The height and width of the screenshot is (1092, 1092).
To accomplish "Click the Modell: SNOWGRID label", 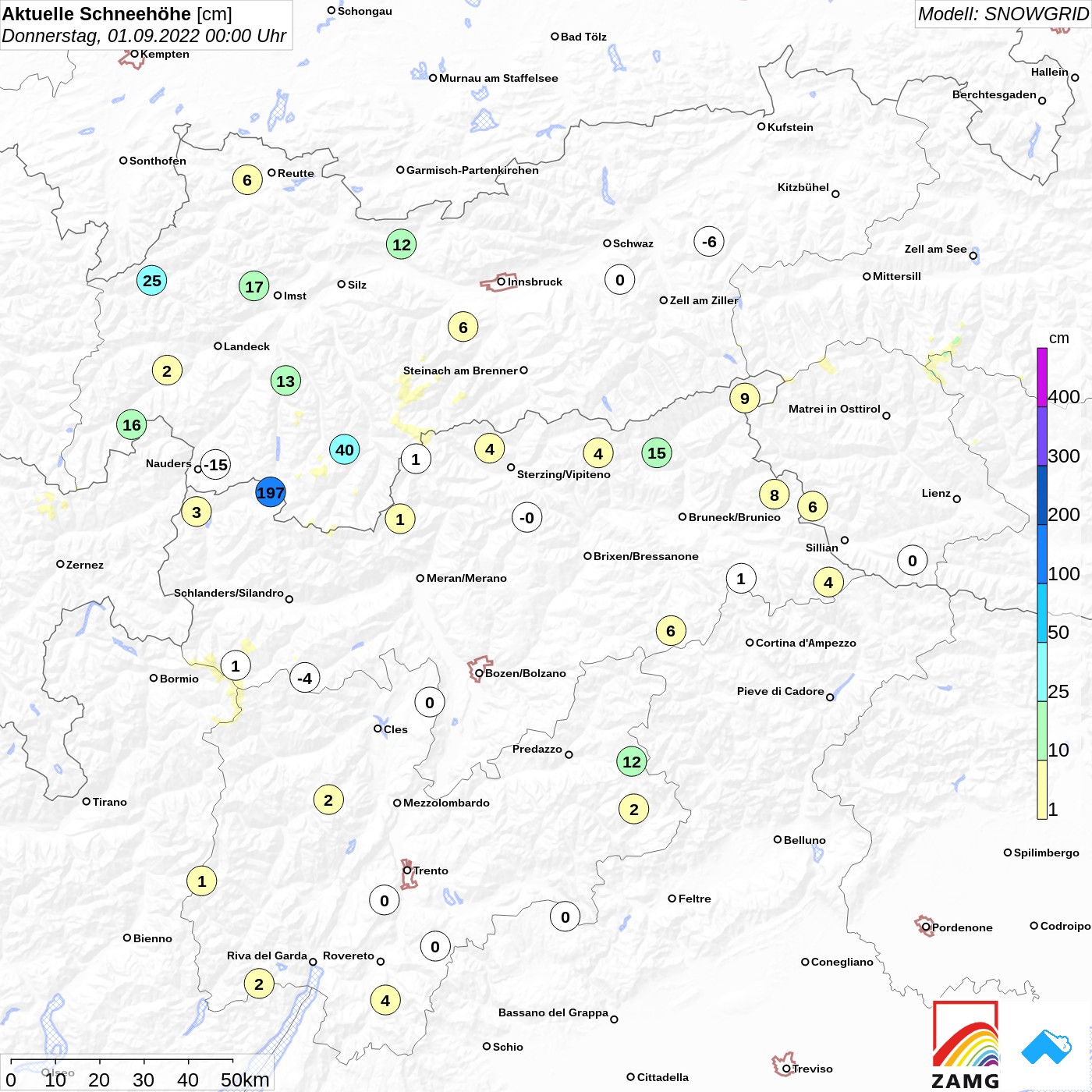I will [x=1003, y=14].
